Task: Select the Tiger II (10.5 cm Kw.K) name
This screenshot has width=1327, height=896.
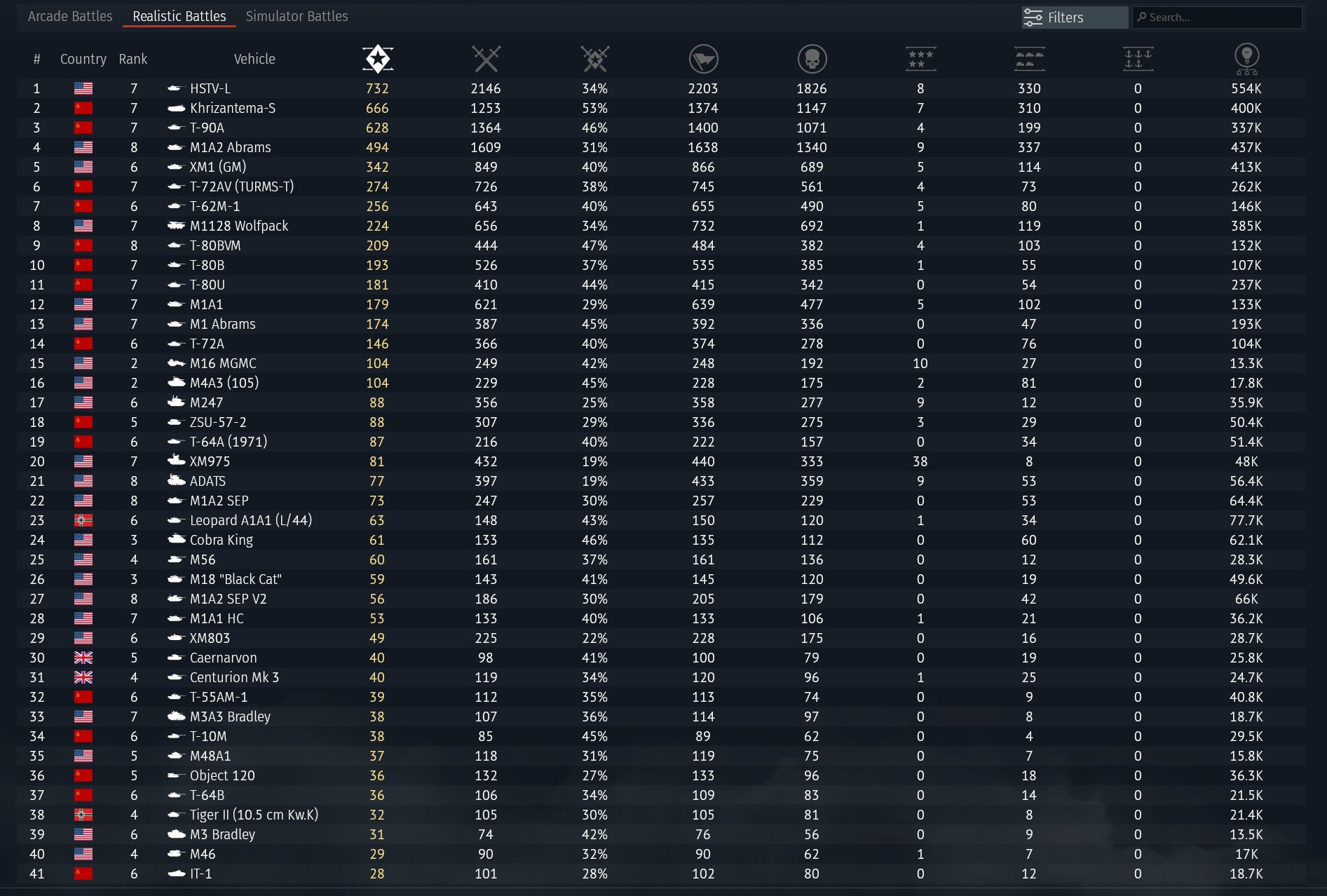Action: (x=254, y=815)
